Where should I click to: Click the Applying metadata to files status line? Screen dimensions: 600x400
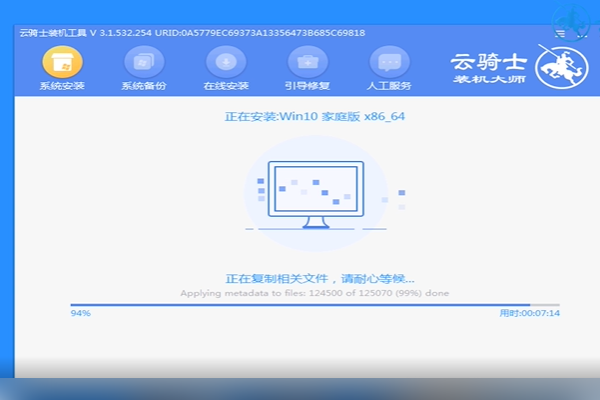(315, 293)
